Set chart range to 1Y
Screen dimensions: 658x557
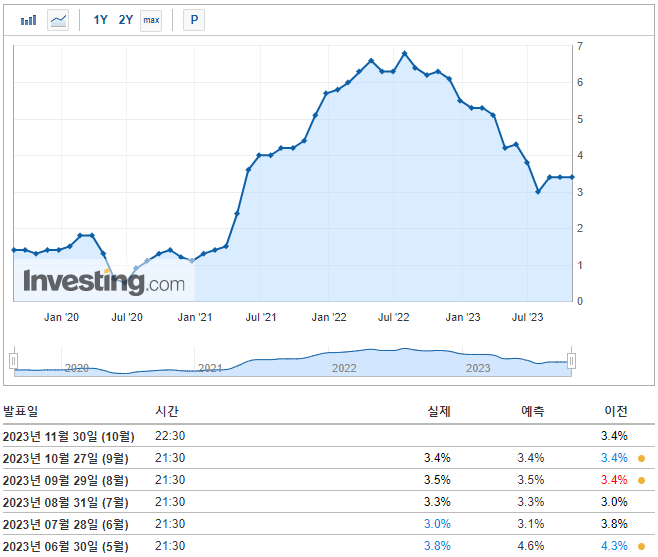[x=100, y=20]
